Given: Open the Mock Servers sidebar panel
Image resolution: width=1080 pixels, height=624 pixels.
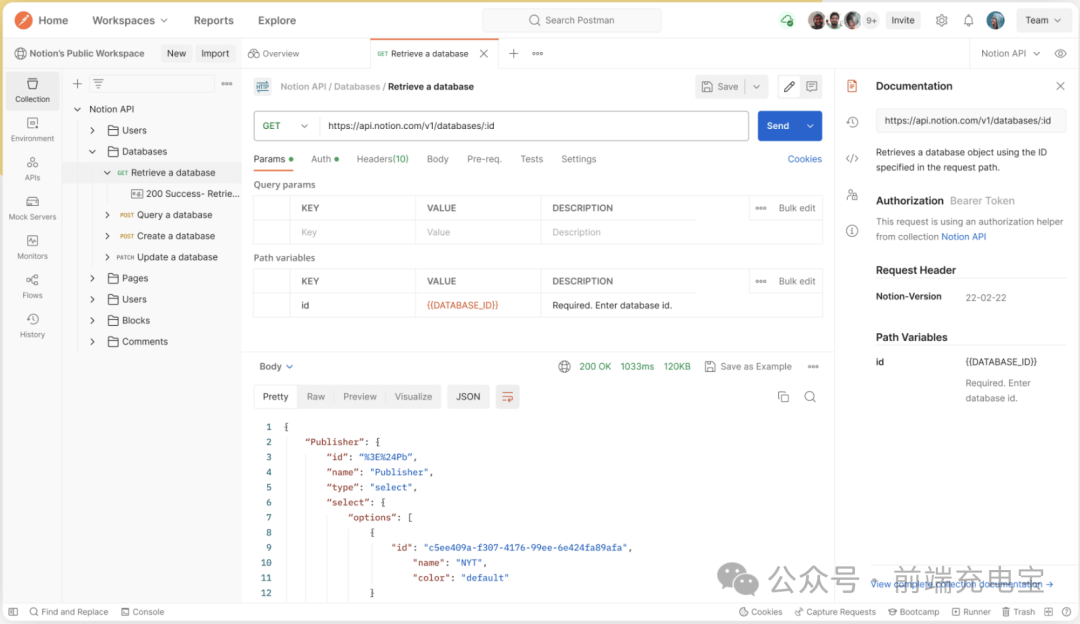Looking at the screenshot, I should pos(32,208).
